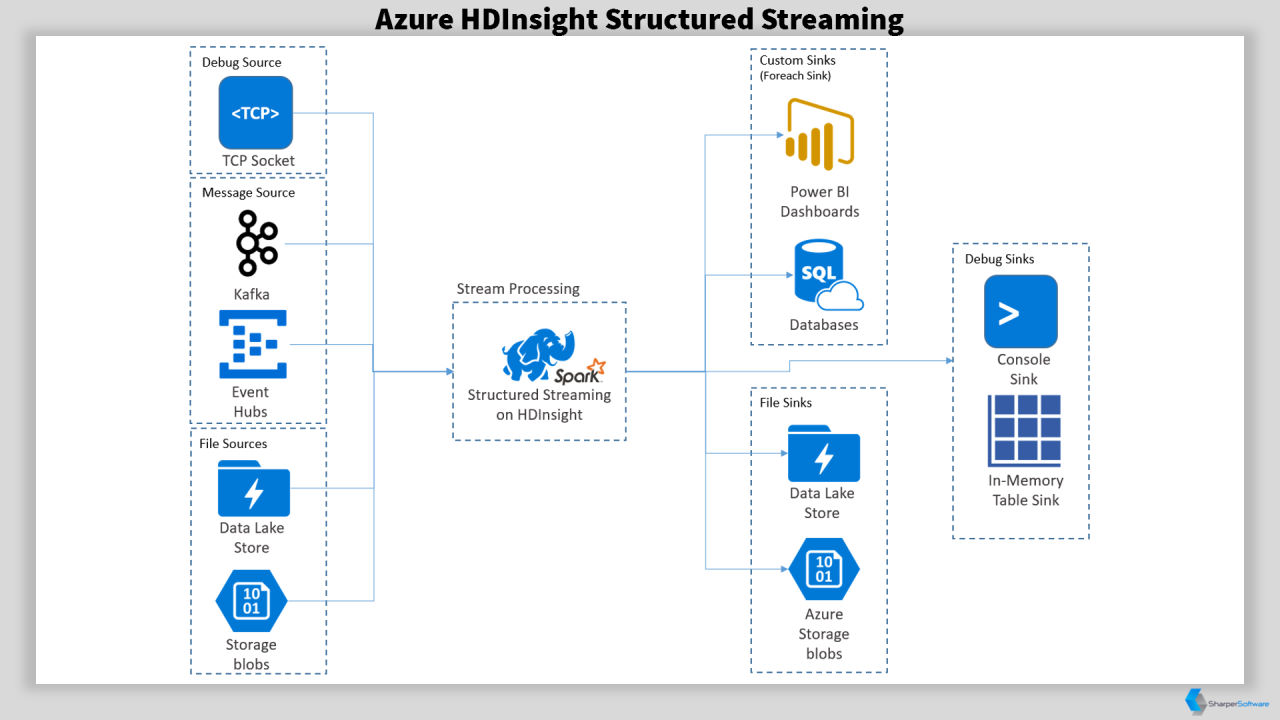Click 'Data Lake Store' caption in File Sources
The image size is (1280, 720).
point(252,538)
